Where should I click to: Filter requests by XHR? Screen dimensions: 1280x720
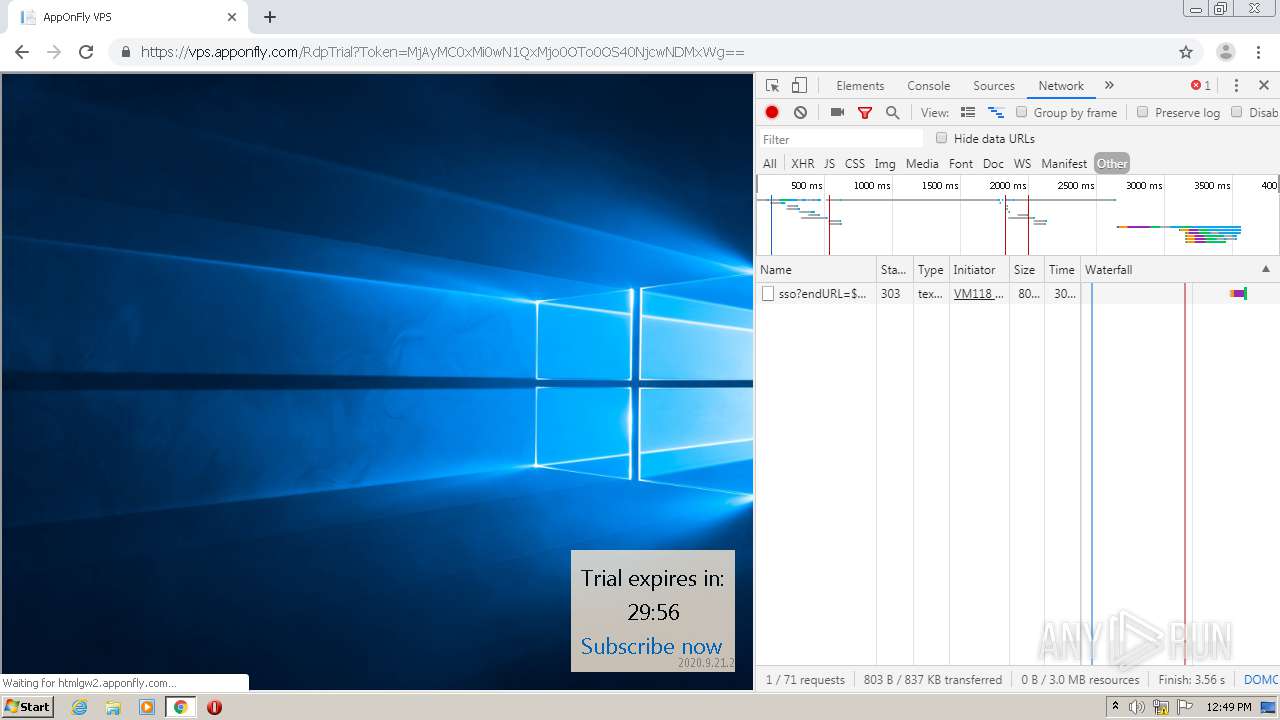(x=803, y=164)
